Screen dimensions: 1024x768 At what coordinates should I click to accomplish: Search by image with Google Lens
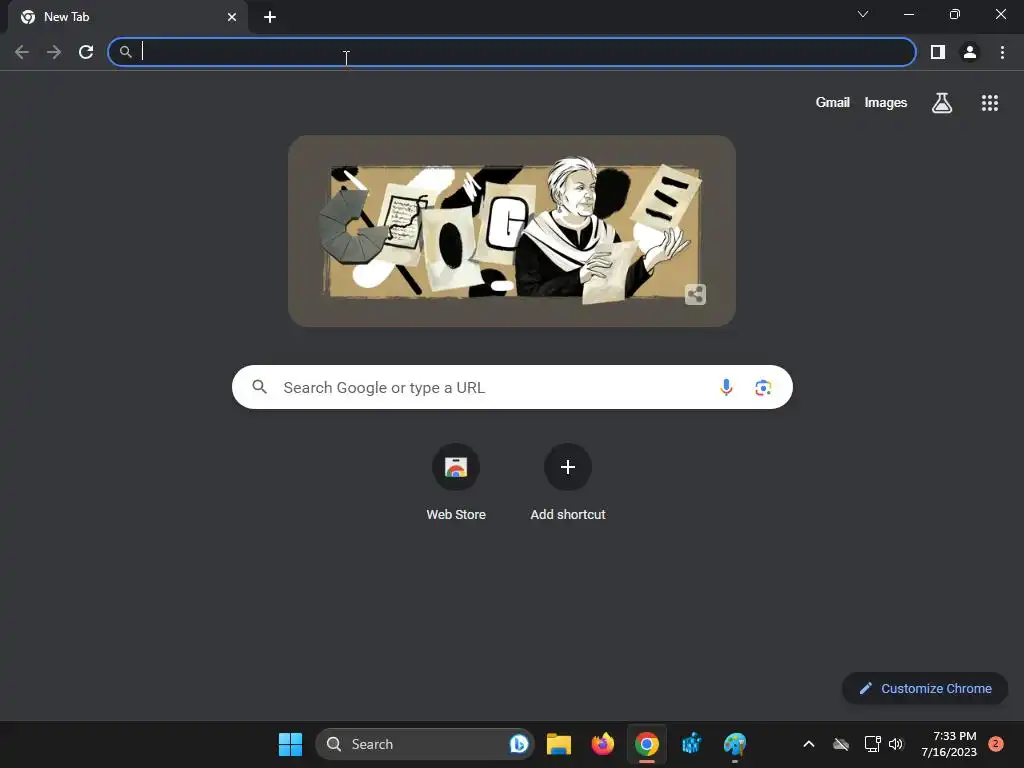point(763,387)
